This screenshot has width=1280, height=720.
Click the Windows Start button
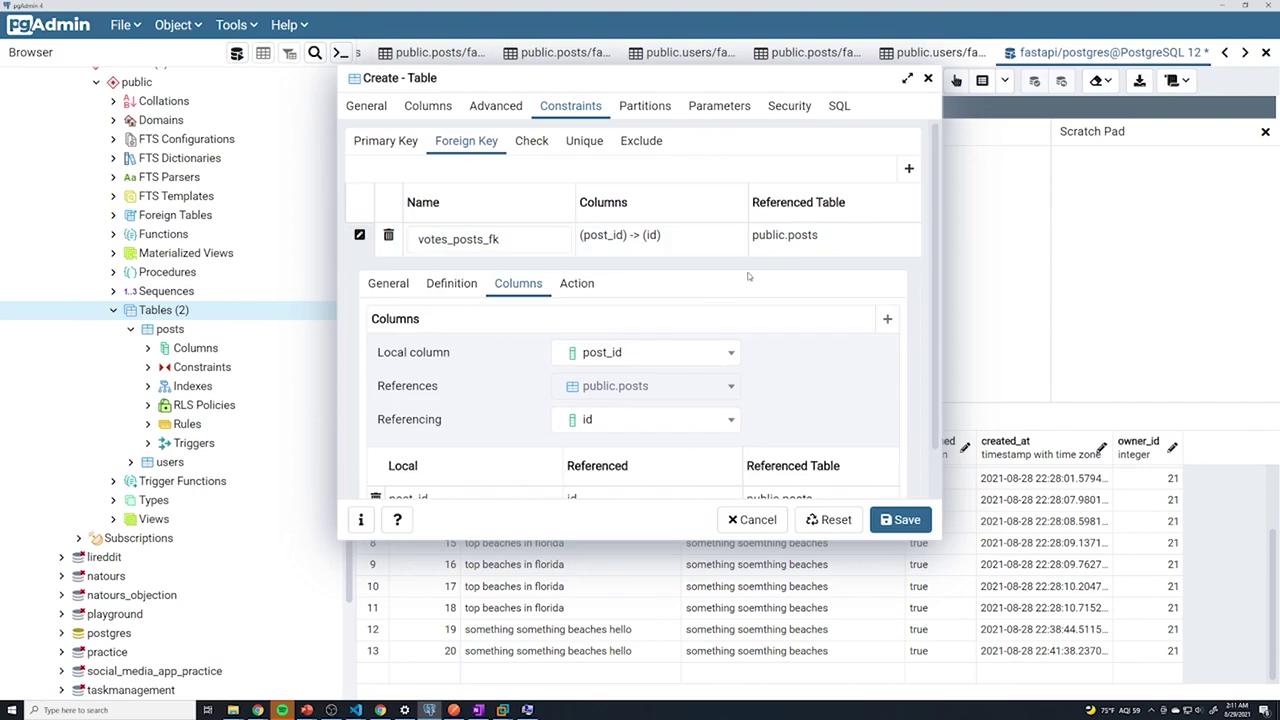[x=11, y=710]
